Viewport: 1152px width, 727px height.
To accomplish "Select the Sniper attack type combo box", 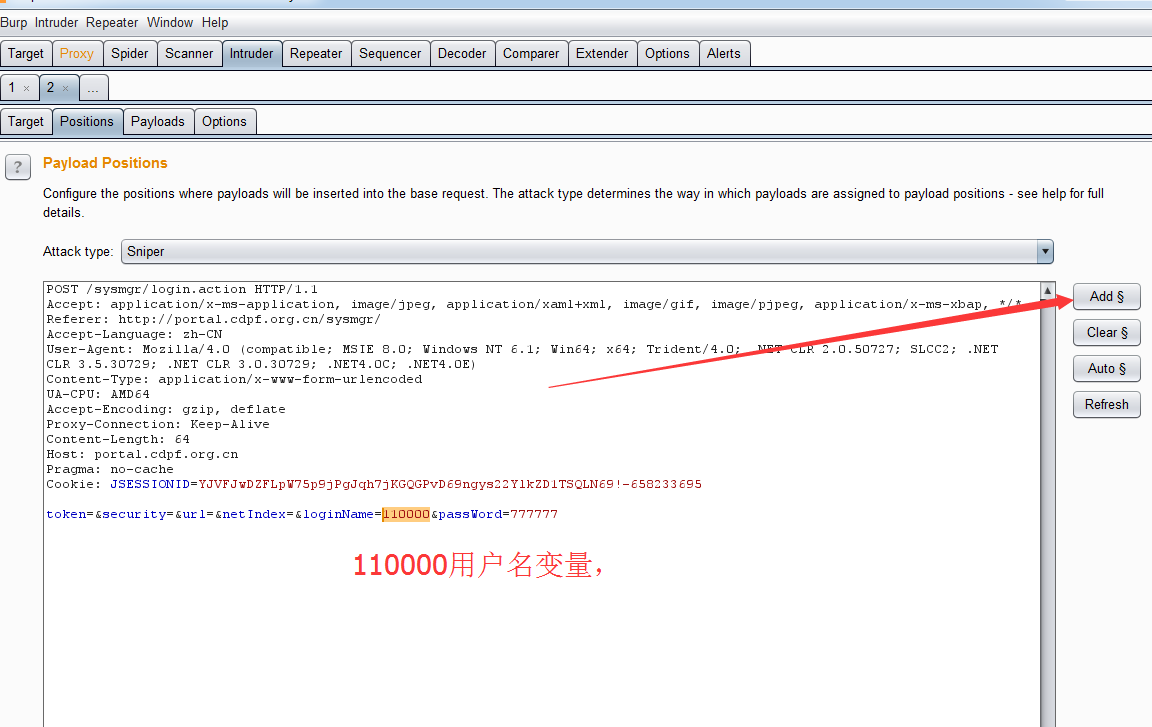I will coord(587,252).
